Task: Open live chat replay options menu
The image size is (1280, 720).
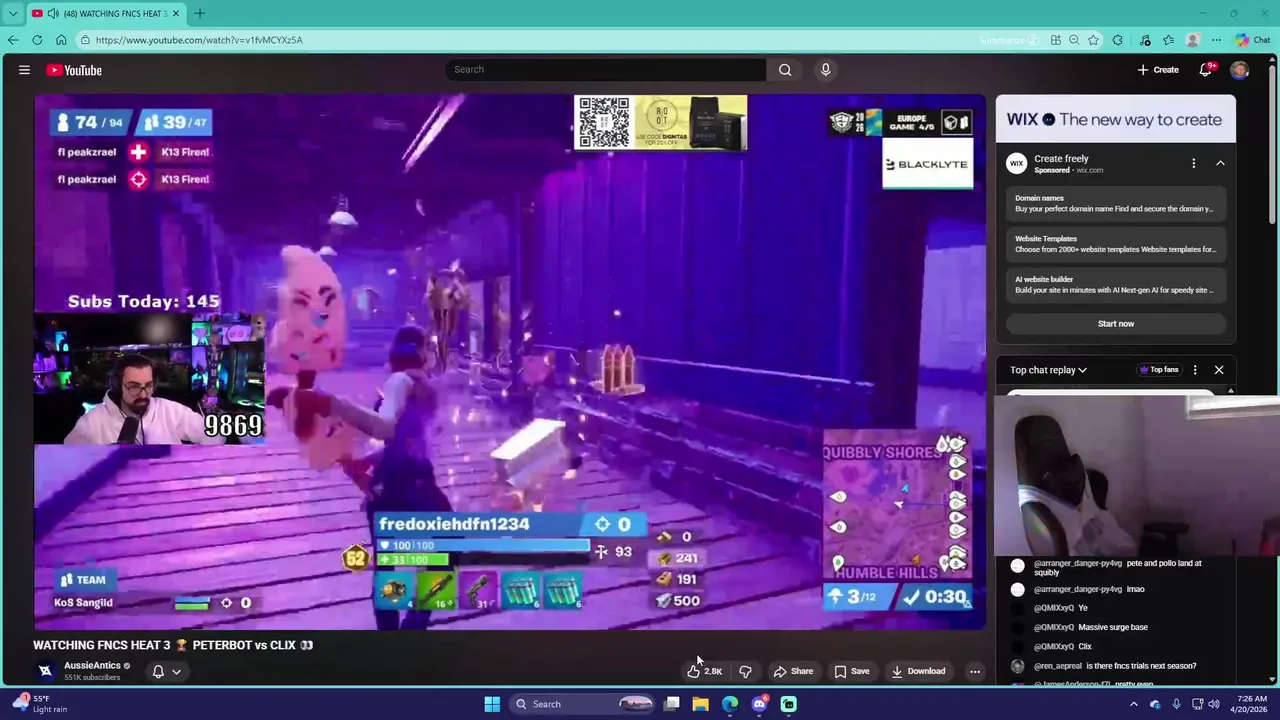Action: 1194,370
